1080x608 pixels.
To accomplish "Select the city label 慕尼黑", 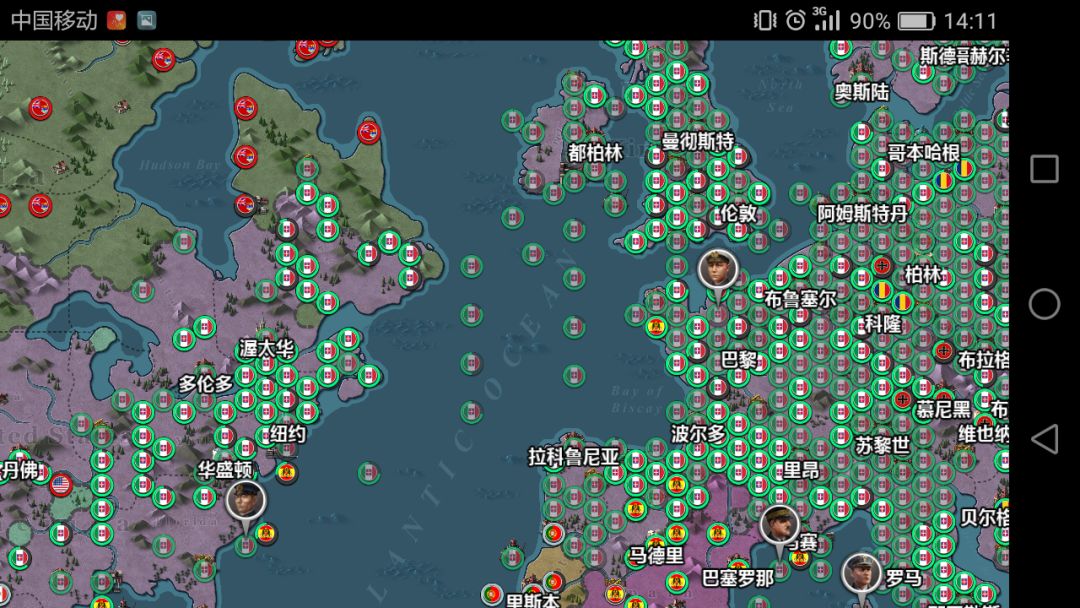I will pyautogui.click(x=943, y=410).
